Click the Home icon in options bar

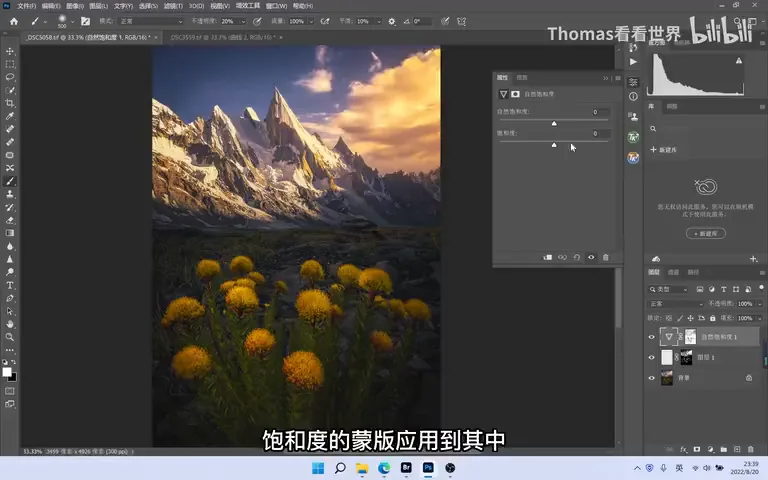(x=14, y=22)
